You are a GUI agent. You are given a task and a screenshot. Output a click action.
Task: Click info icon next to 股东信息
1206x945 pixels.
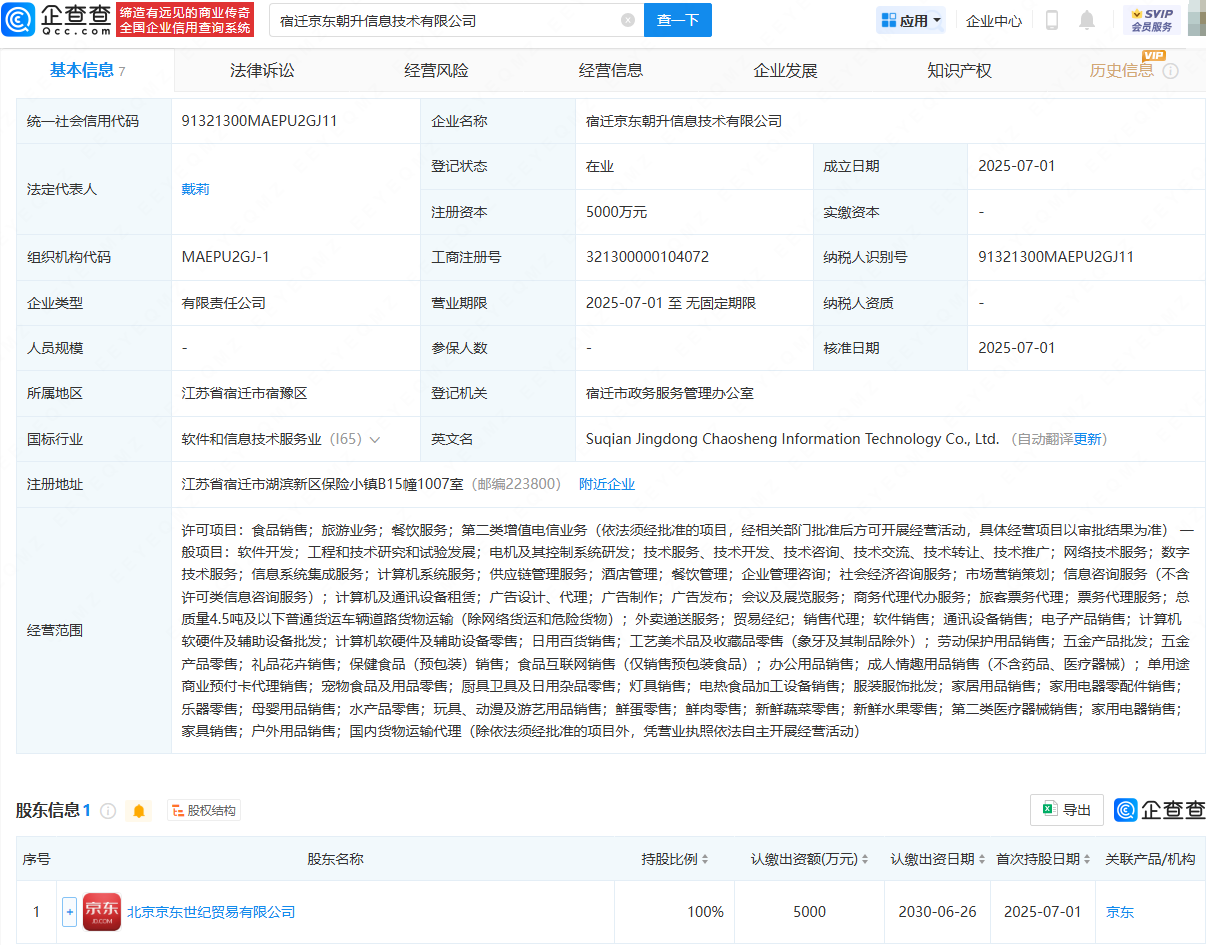click(108, 810)
